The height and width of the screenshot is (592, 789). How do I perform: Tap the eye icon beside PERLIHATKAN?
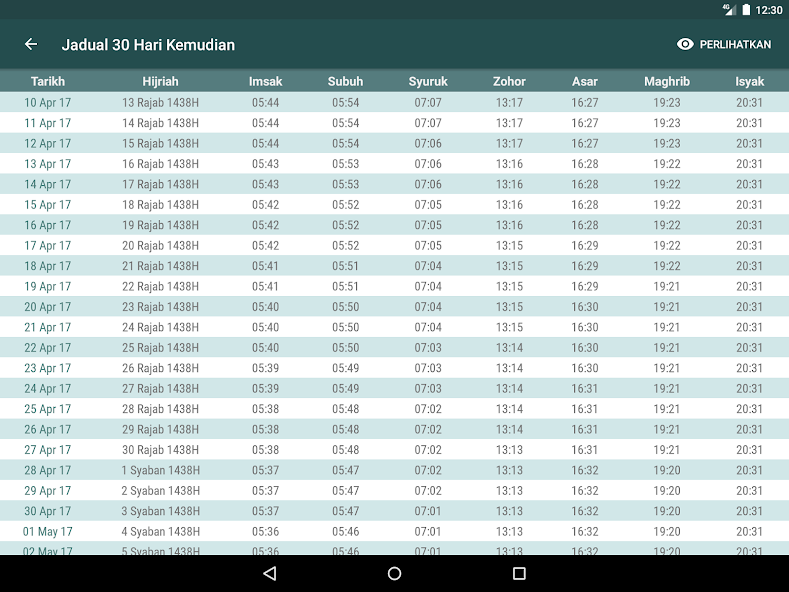tap(685, 44)
